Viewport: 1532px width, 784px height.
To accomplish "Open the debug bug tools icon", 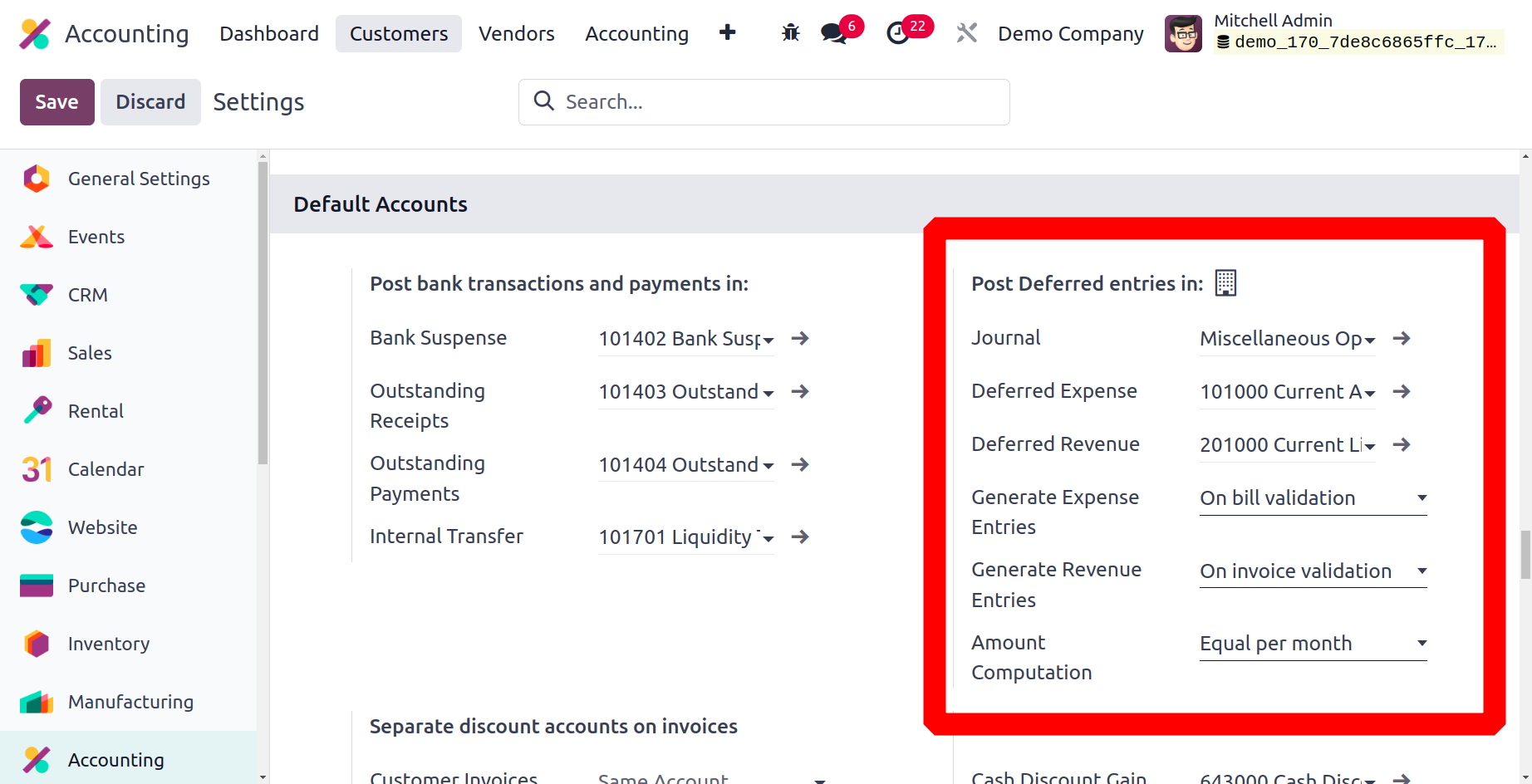I will [790, 32].
